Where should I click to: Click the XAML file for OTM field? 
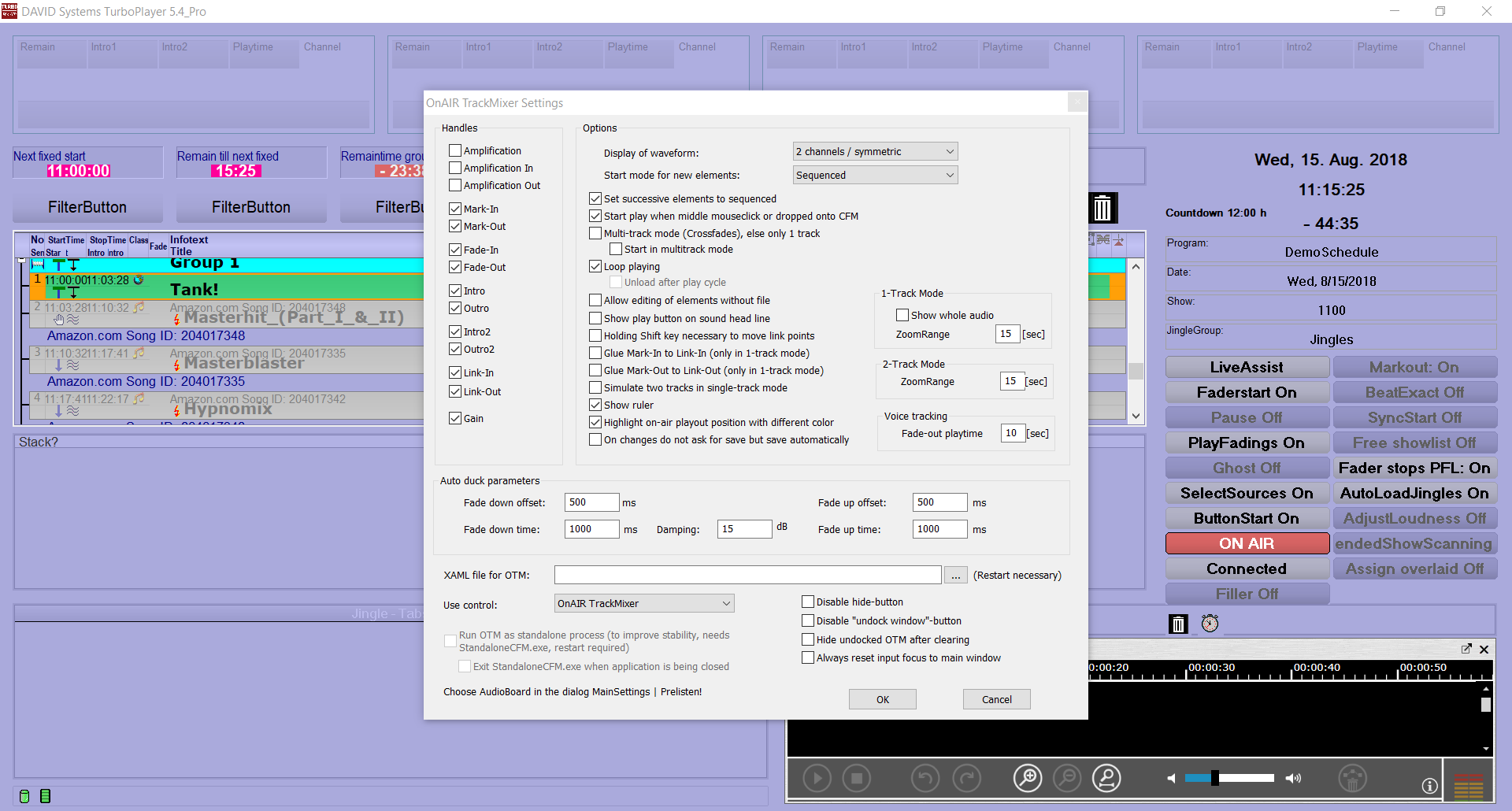(x=747, y=575)
